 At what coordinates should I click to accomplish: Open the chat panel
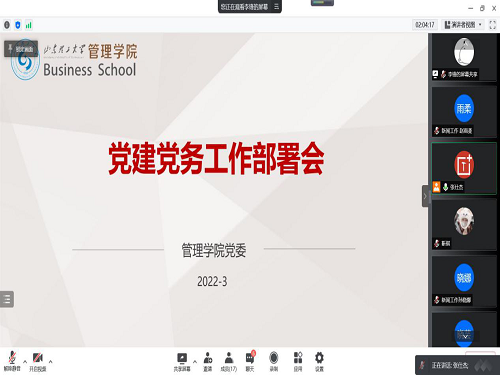tap(250, 361)
